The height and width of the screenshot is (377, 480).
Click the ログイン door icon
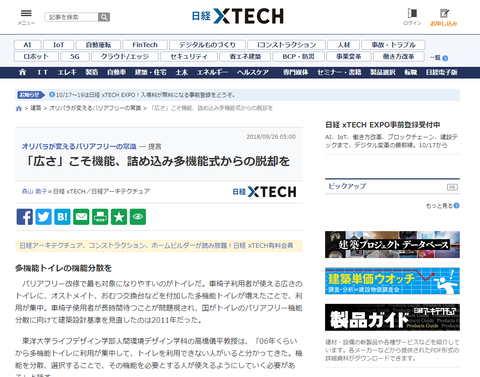pos(412,13)
